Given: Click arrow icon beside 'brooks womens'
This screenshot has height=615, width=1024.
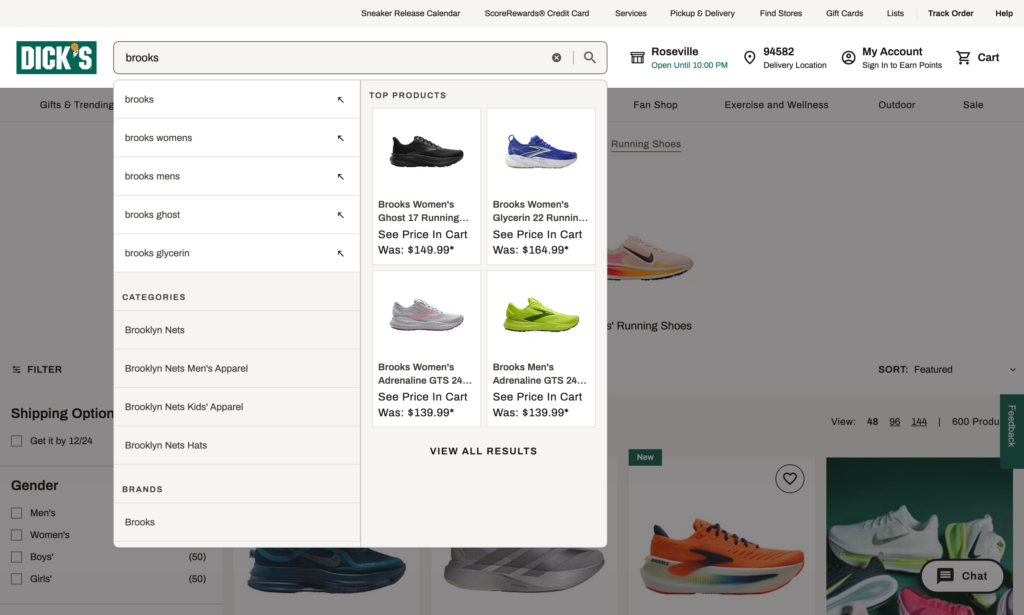Looking at the screenshot, I should [x=340, y=138].
